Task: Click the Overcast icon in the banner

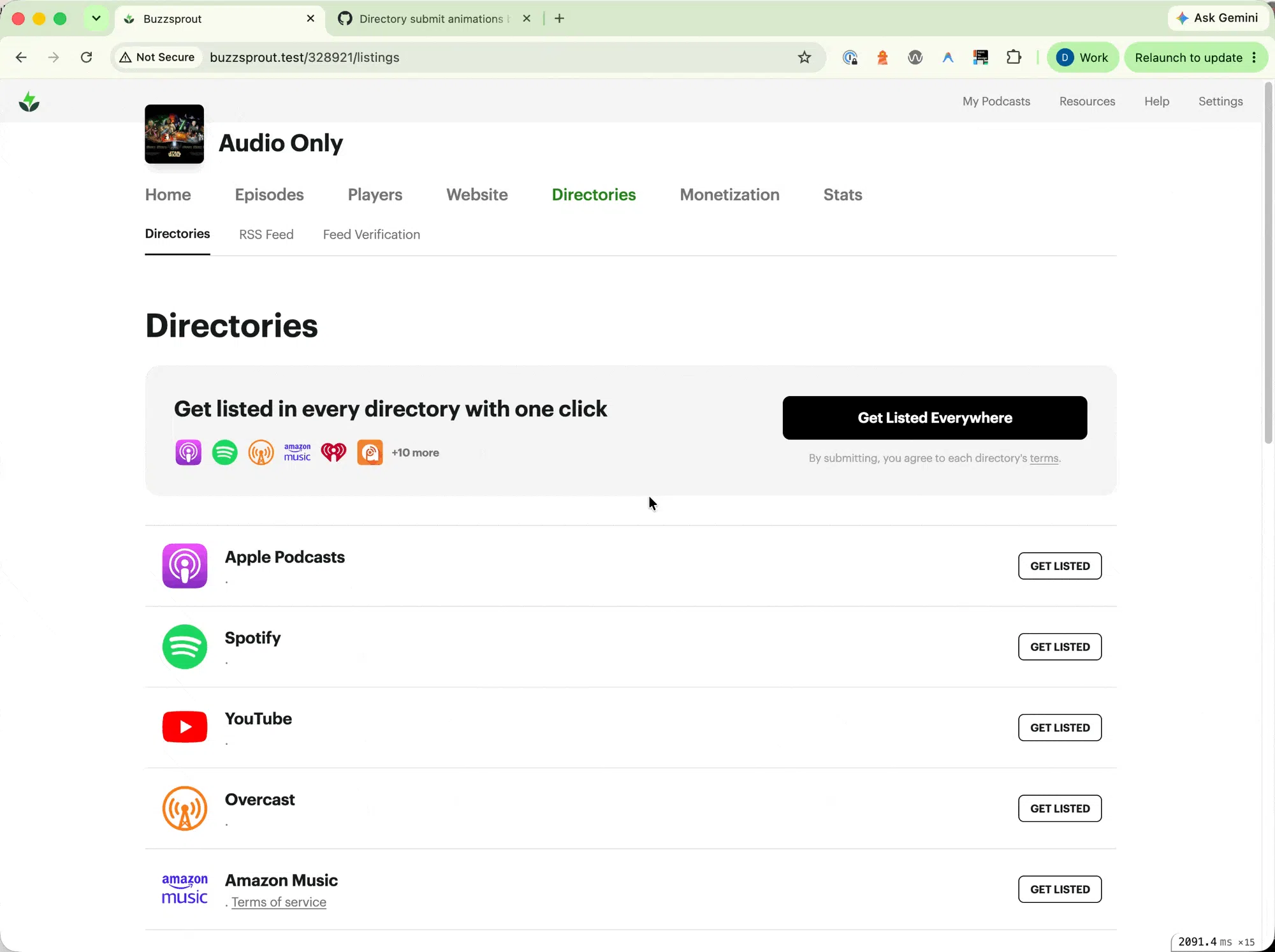Action: pyautogui.click(x=261, y=452)
